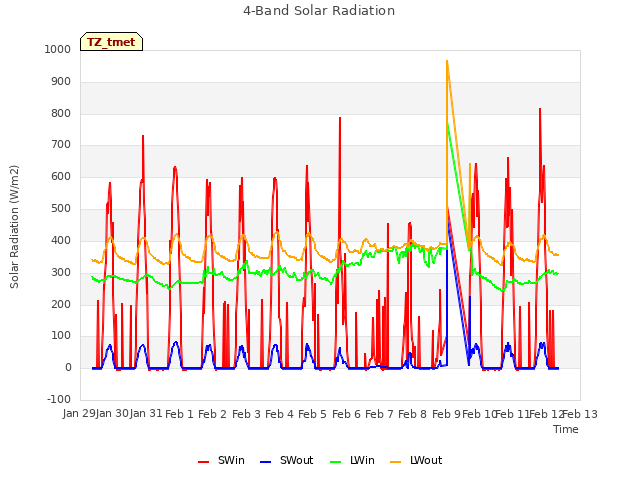Click the Jan 31 x-axis date label
The image size is (640, 480).
[146, 413]
